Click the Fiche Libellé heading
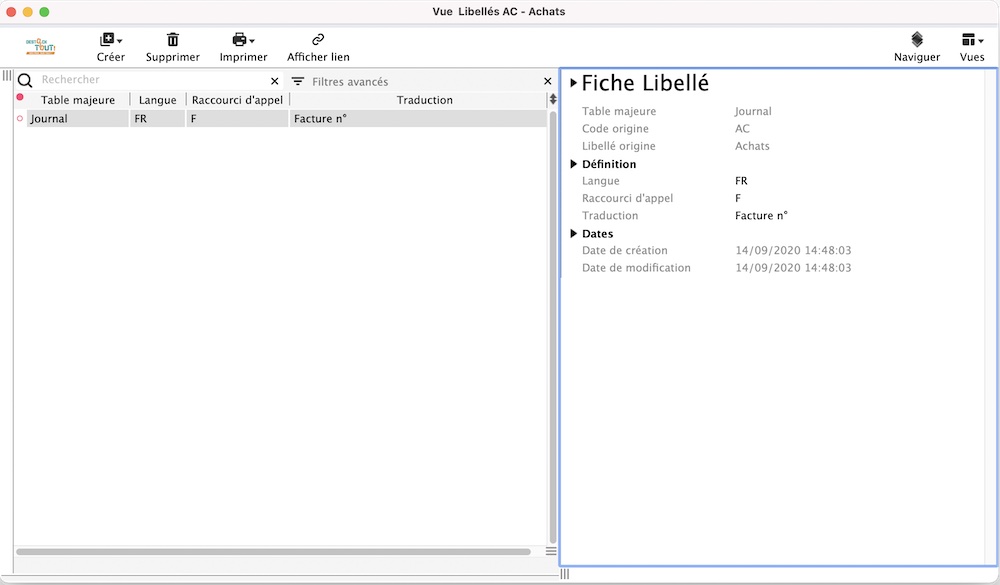Screen dimensions: 1000x585 [645, 83]
